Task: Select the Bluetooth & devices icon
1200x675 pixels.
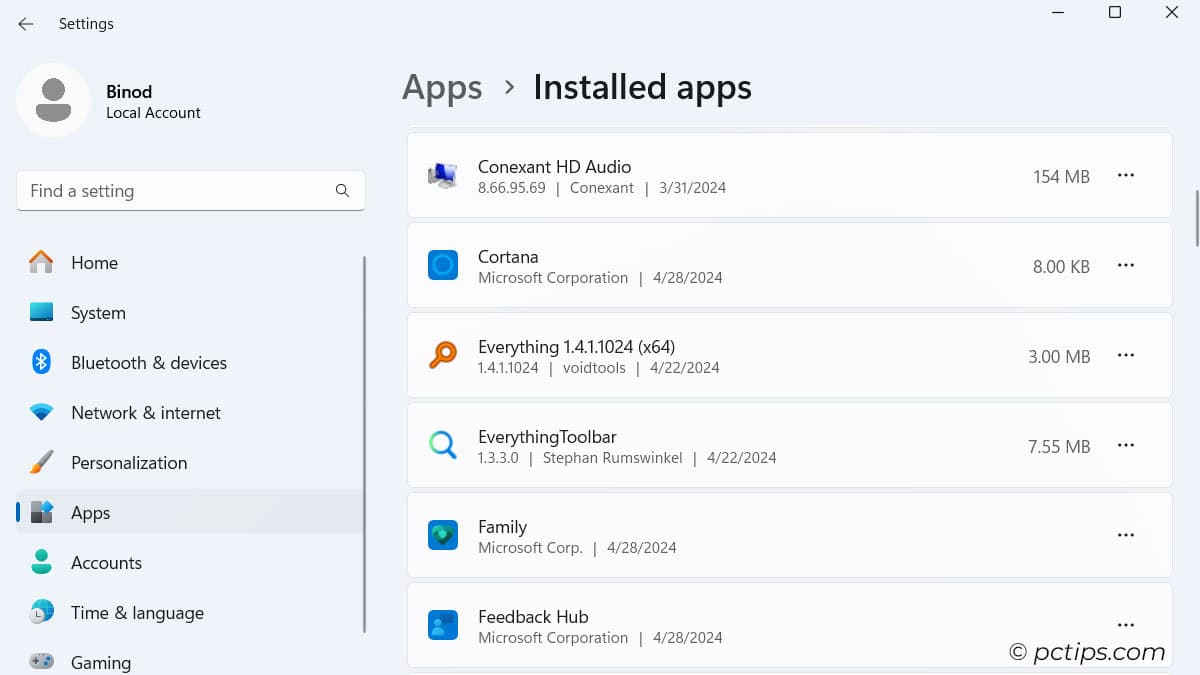Action: [41, 362]
